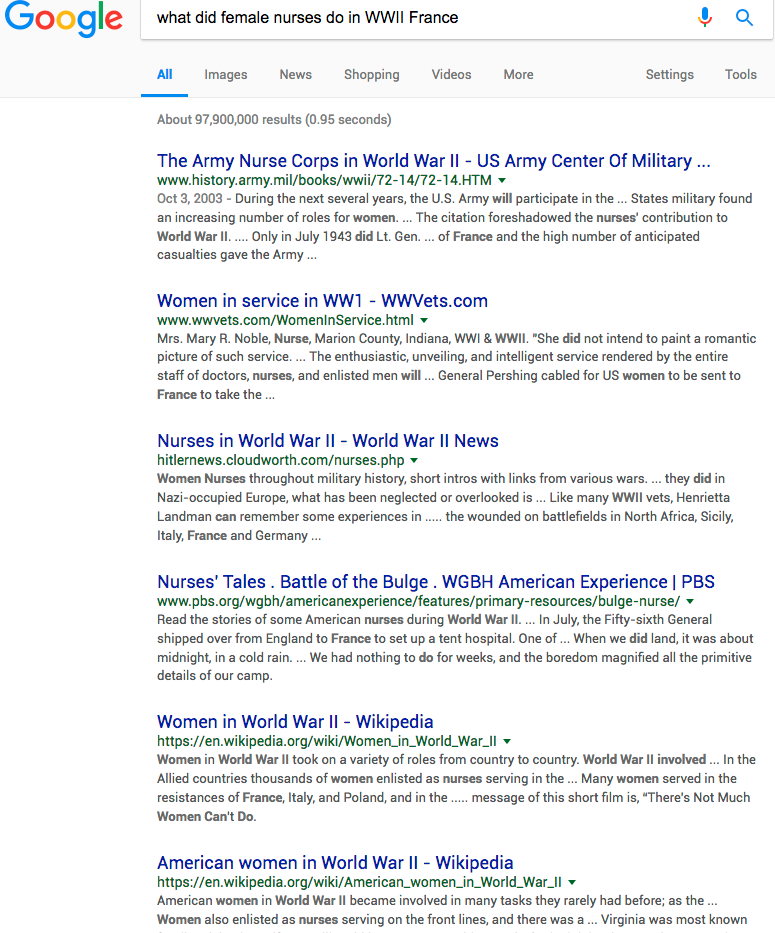Open The Army Nurse Corps in World War II result
The image size is (775, 933).
pyautogui.click(x=433, y=161)
